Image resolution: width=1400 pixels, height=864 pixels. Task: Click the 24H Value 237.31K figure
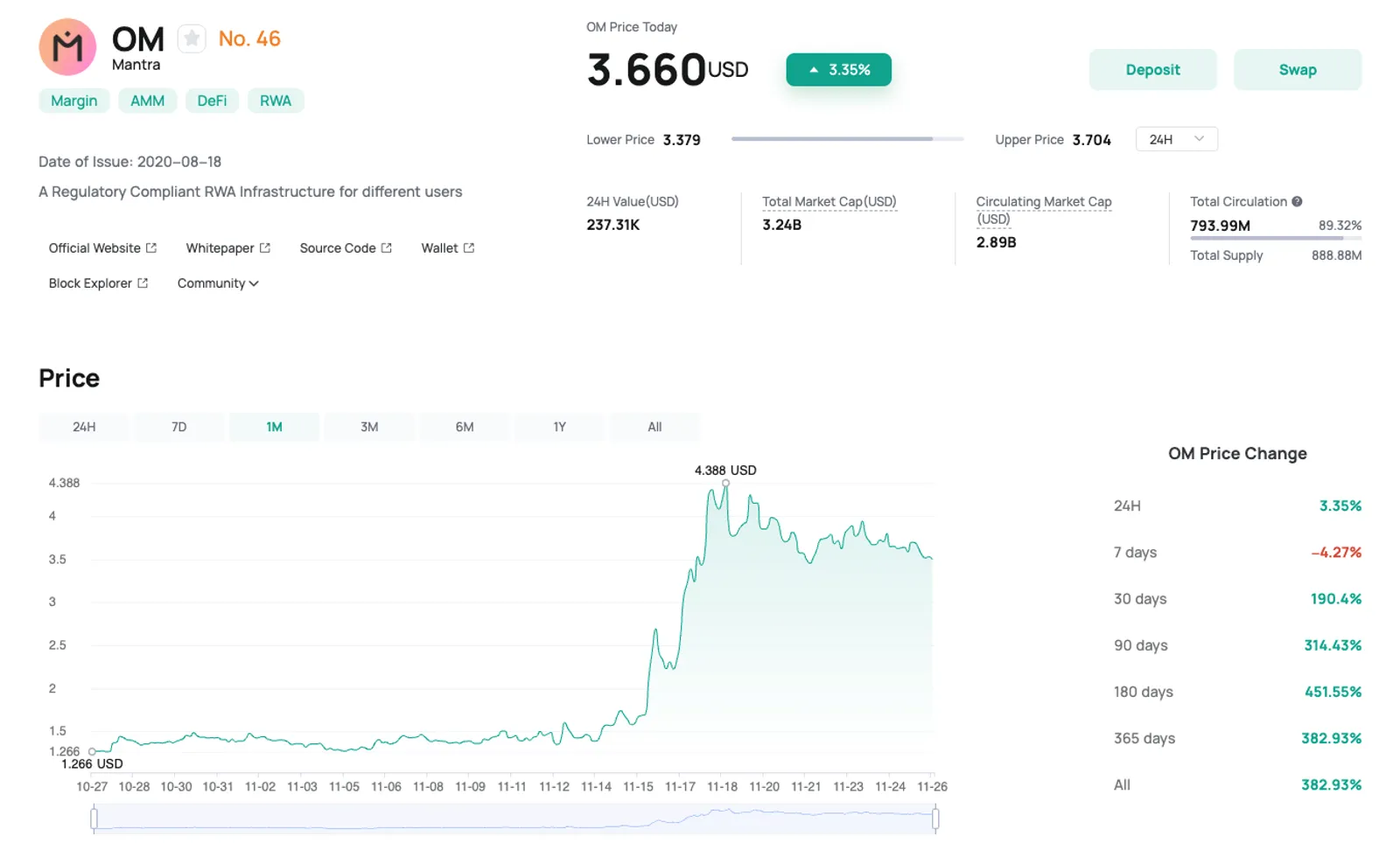tap(612, 225)
